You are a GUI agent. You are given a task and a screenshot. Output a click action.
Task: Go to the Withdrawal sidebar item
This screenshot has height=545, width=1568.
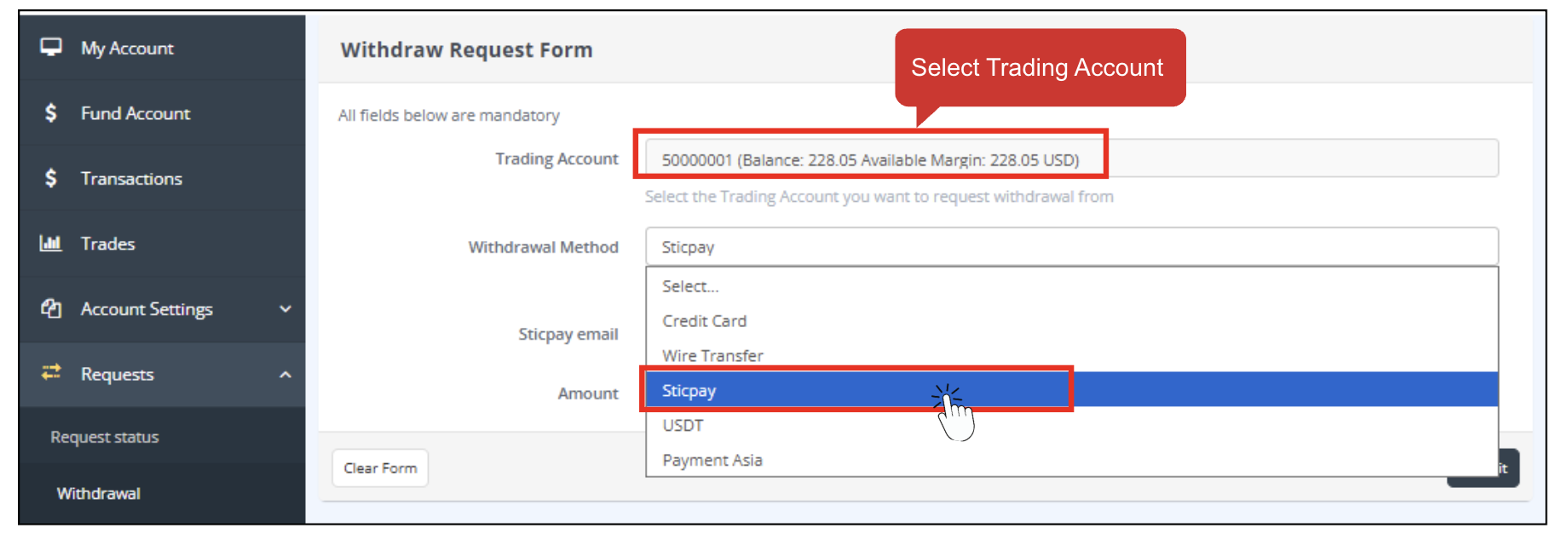coord(99,494)
